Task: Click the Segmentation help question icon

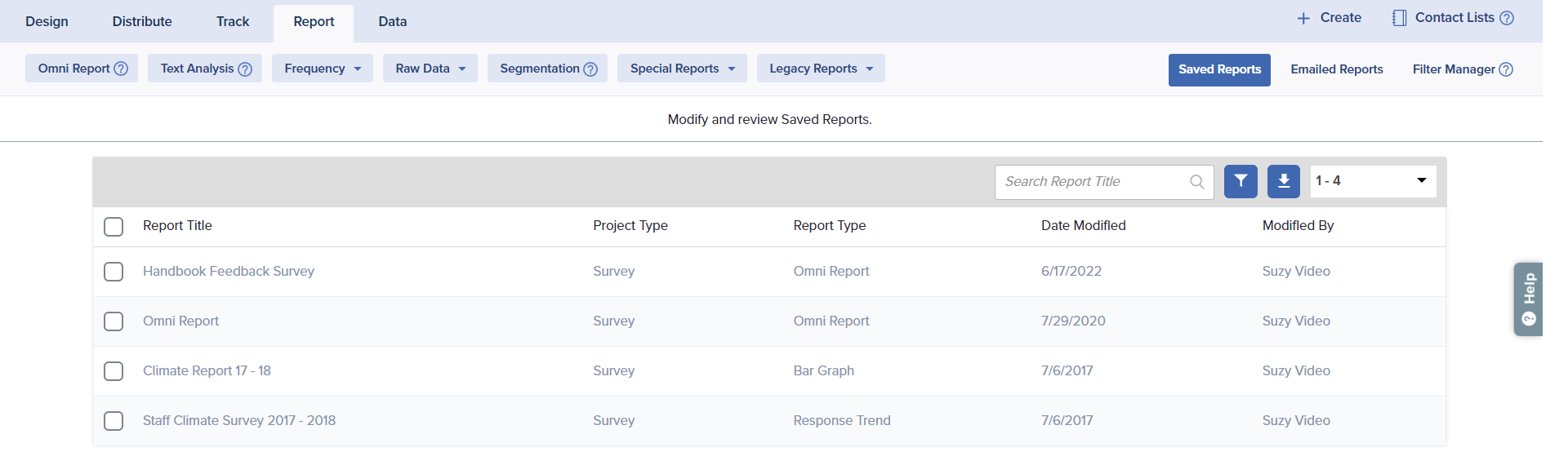Action: pyautogui.click(x=590, y=69)
